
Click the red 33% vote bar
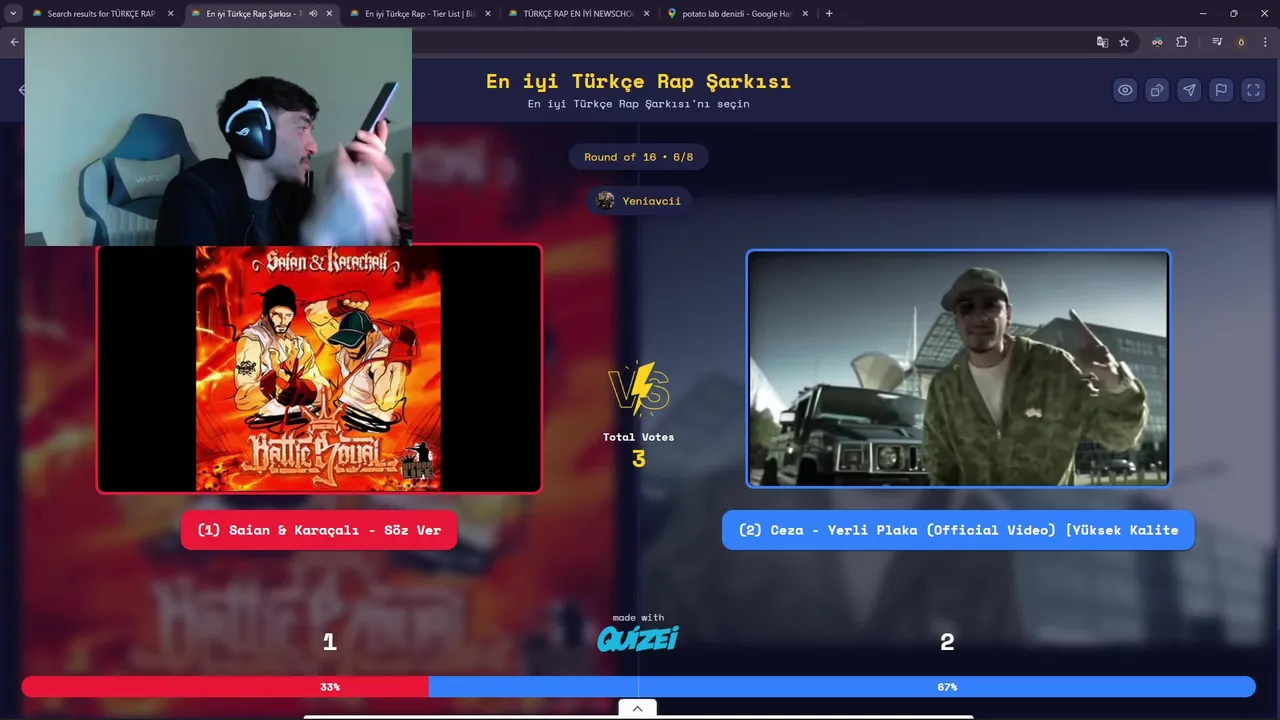pos(225,687)
